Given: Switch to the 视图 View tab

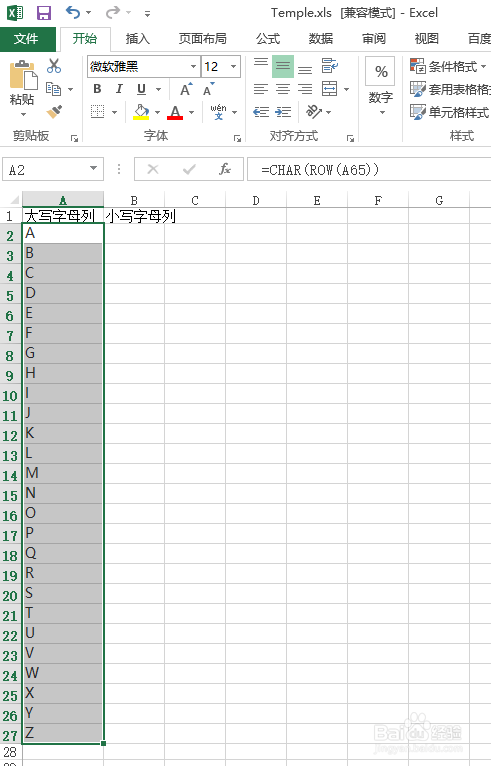Looking at the screenshot, I should pyautogui.click(x=427, y=39).
